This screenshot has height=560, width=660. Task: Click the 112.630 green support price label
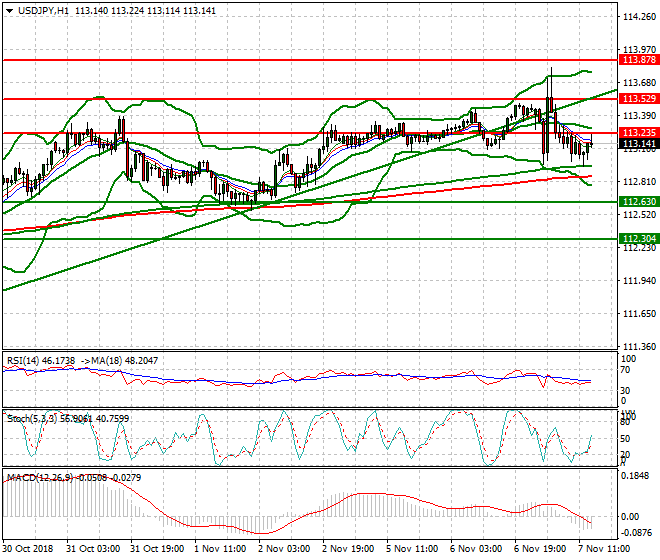(639, 202)
